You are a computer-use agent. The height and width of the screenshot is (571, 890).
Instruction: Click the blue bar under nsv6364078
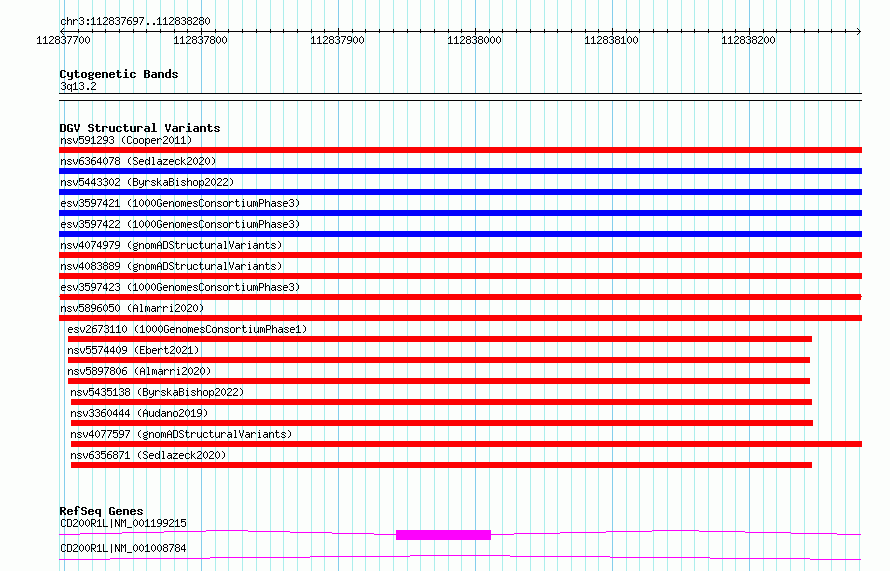click(460, 171)
